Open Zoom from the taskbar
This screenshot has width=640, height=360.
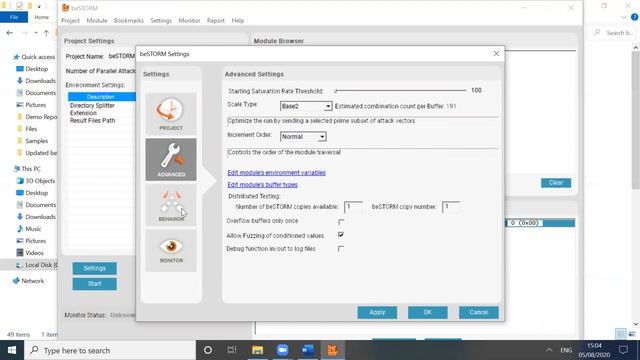point(282,350)
